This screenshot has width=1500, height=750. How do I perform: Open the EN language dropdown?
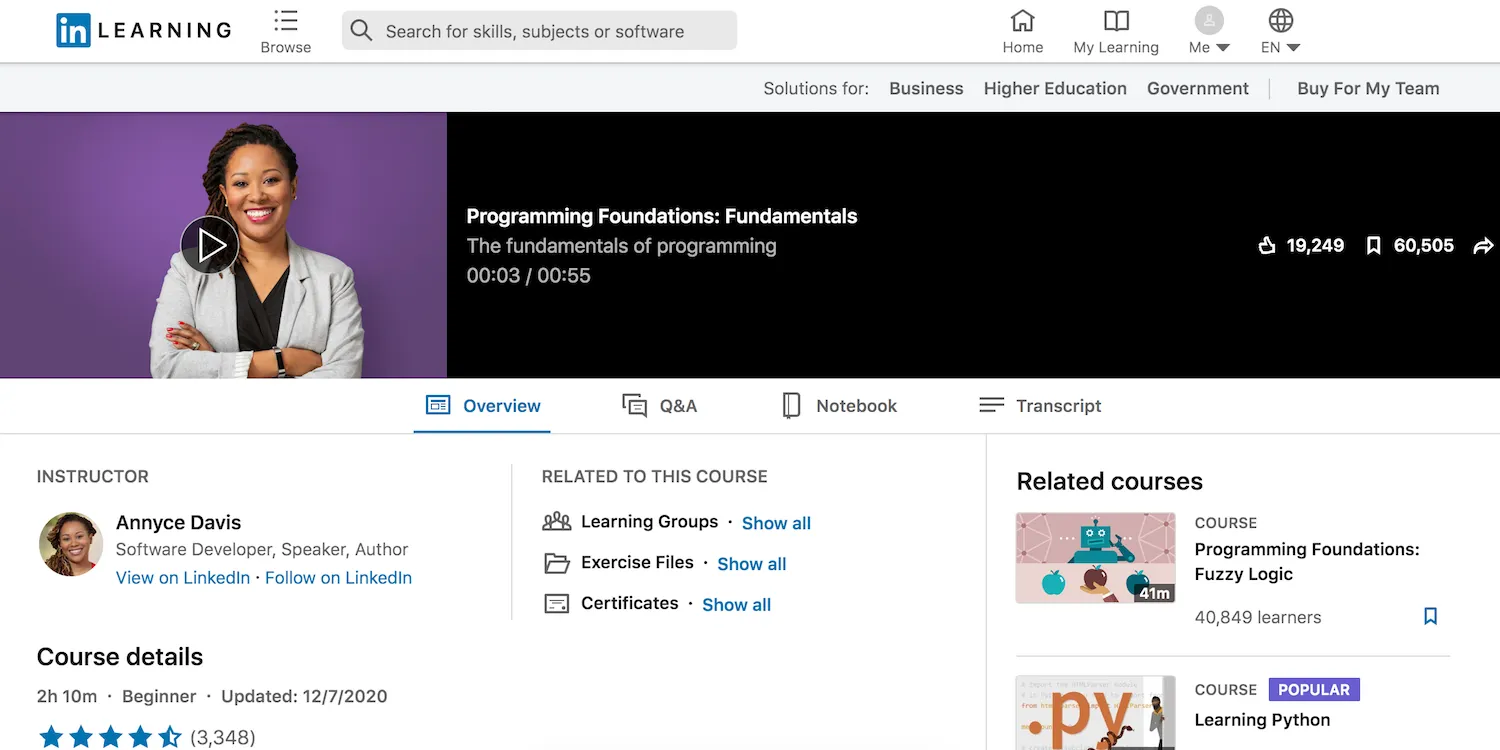point(1280,31)
